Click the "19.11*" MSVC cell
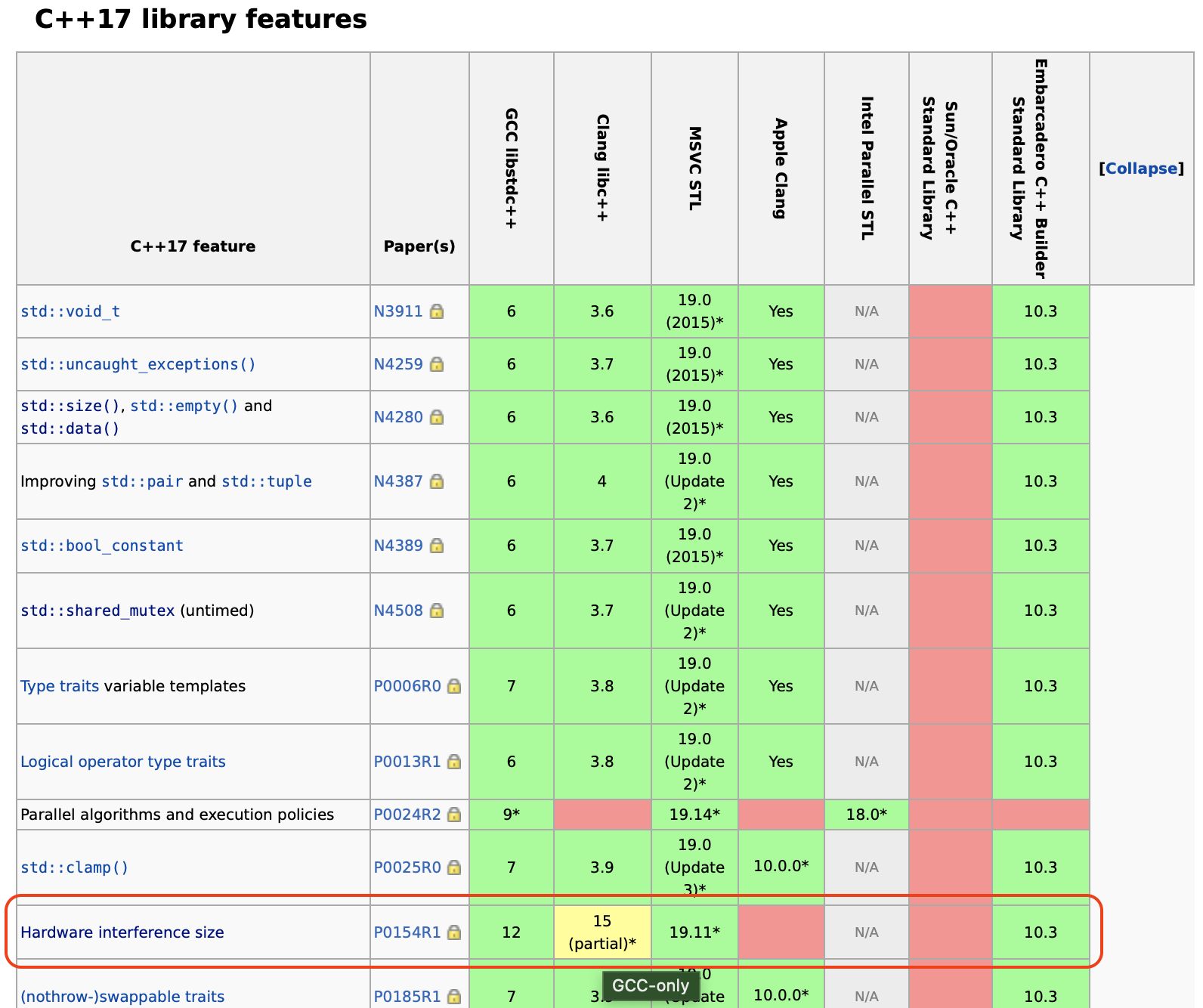 (694, 932)
